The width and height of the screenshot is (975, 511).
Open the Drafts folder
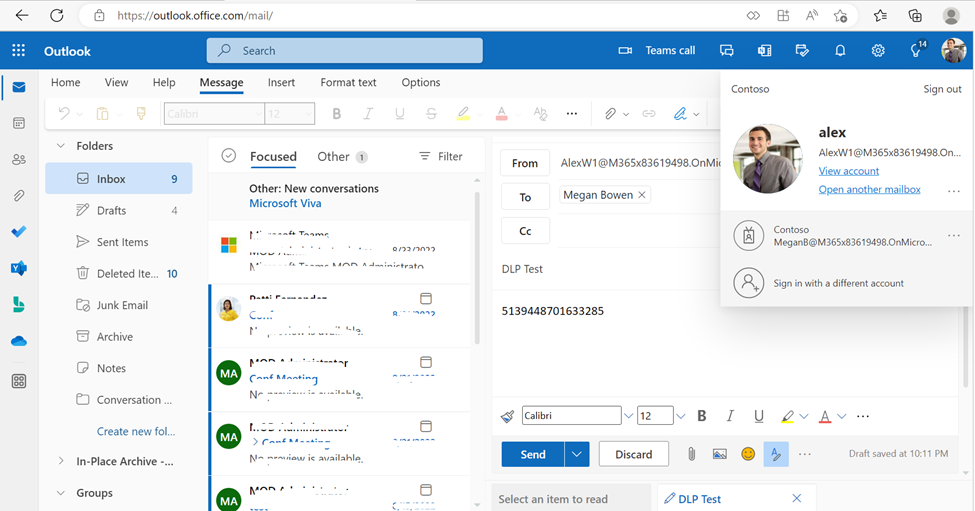click(119, 210)
